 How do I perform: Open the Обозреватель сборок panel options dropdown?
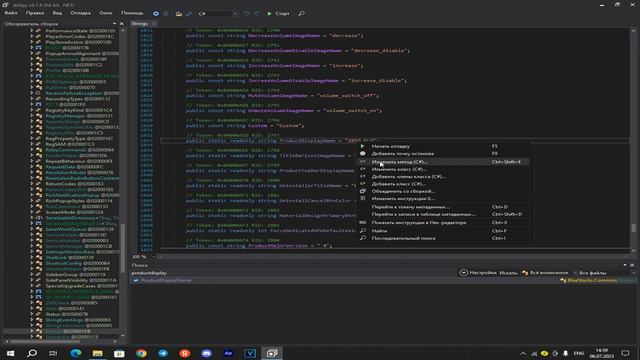[114, 24]
